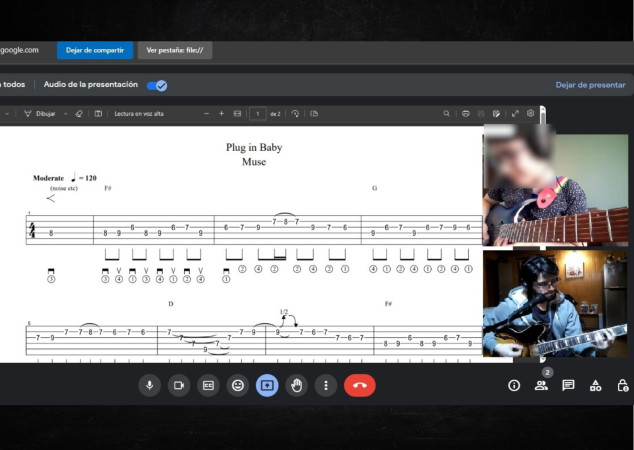
Task: Click the highlighted present screen icon
Action: 267,385
